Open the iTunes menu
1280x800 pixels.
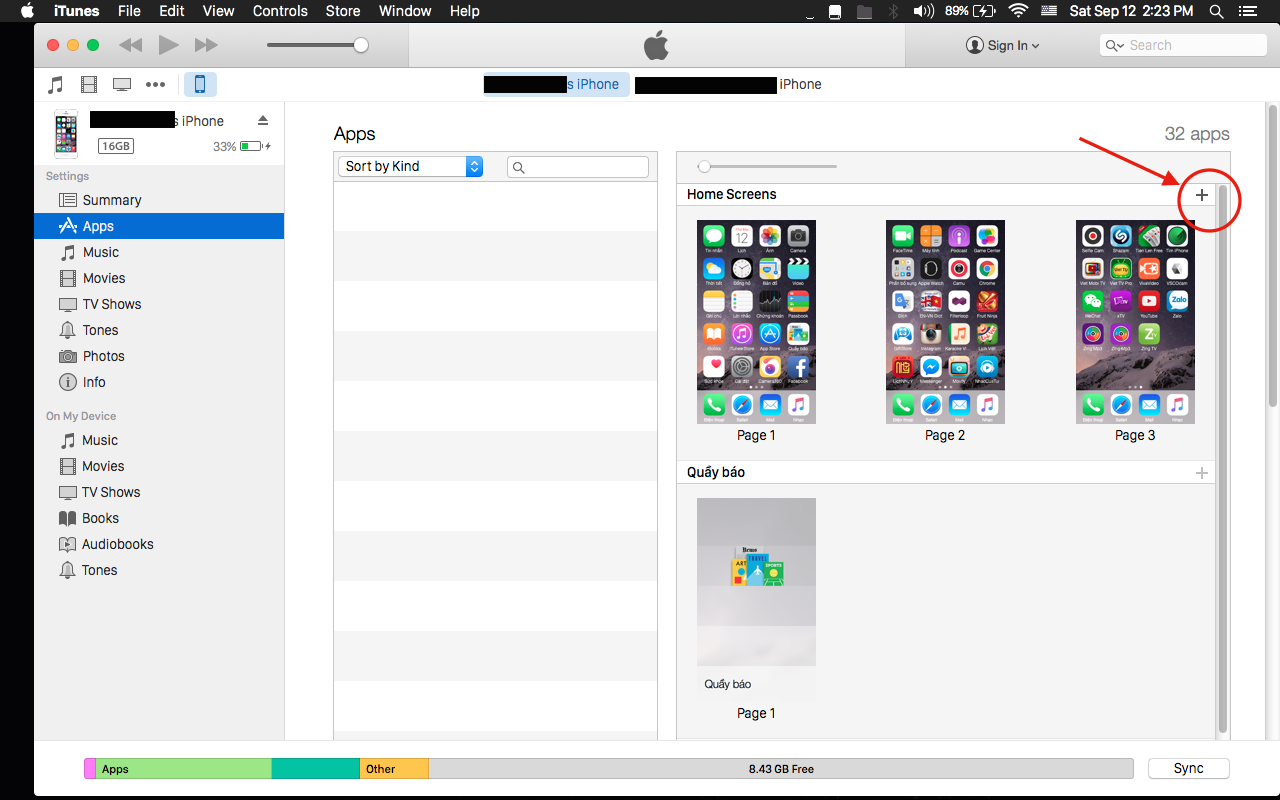(x=76, y=11)
